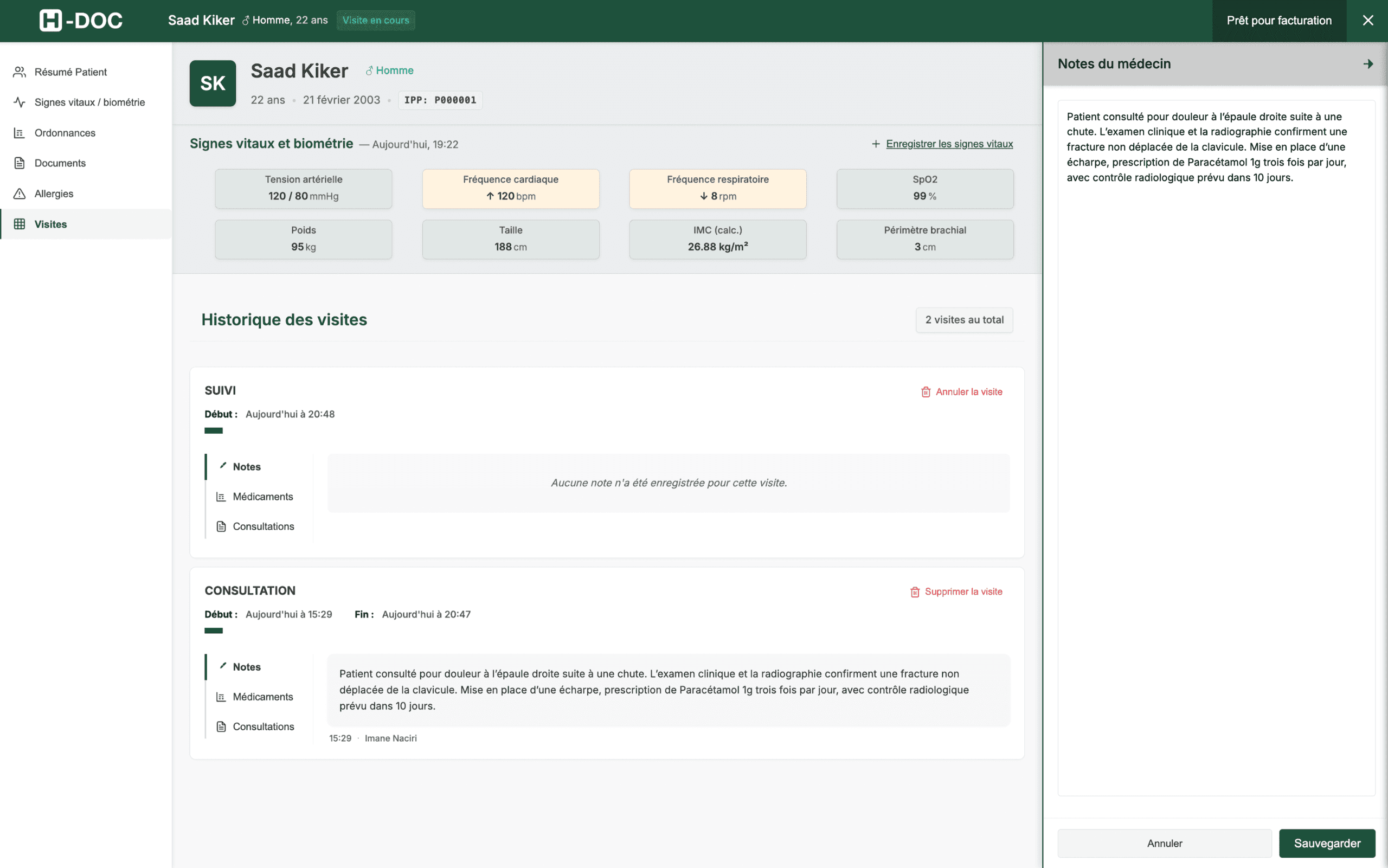
Task: Click the plus icon next to Enregistrer les signes vitaux
Action: click(x=876, y=144)
